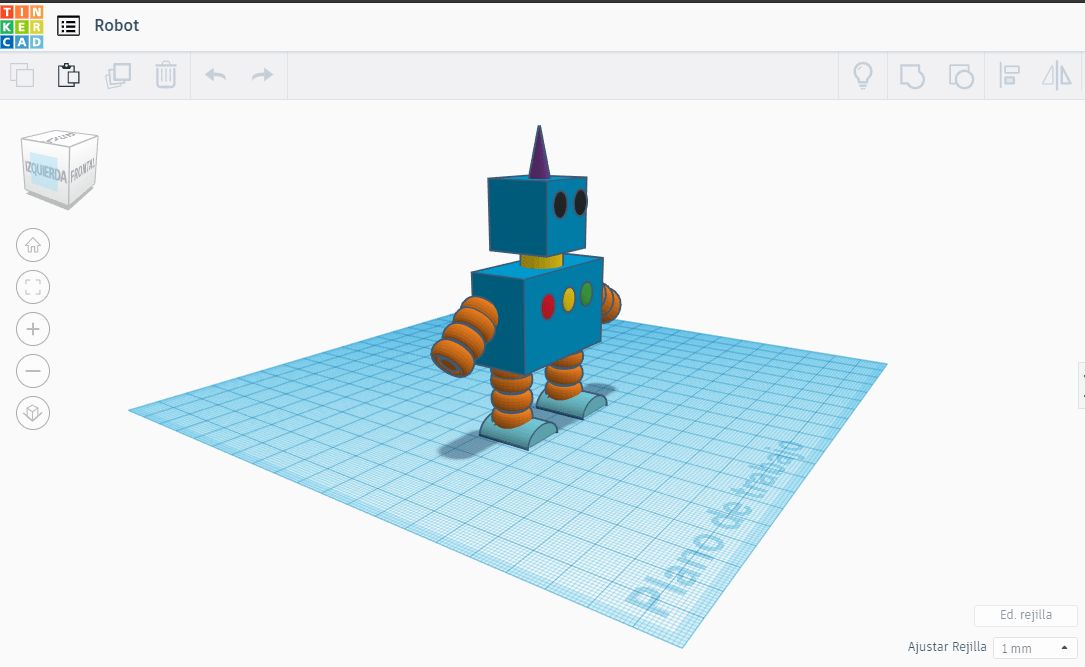Screen dimensions: 1085x667
Task: Open the design list menu beside Tinkercad logo
Action: click(68, 25)
